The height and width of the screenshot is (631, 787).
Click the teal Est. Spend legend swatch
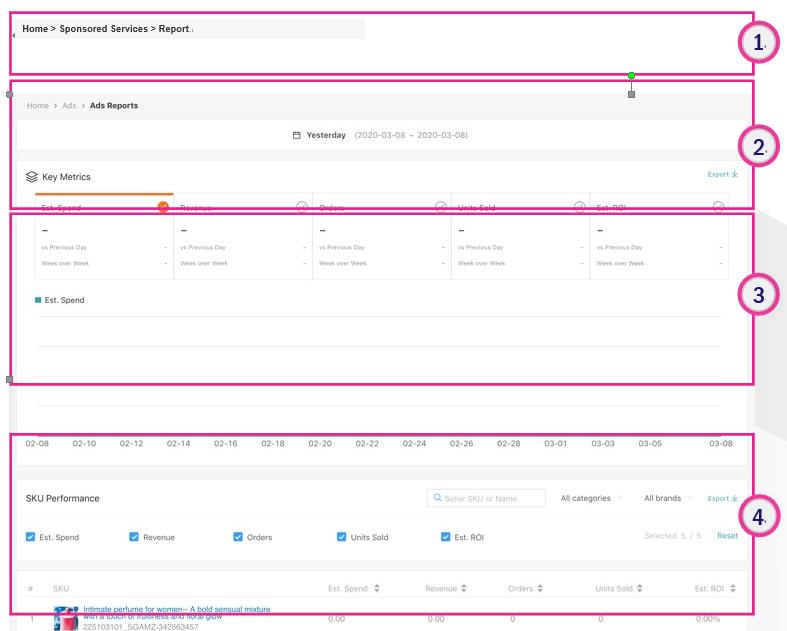click(38, 300)
